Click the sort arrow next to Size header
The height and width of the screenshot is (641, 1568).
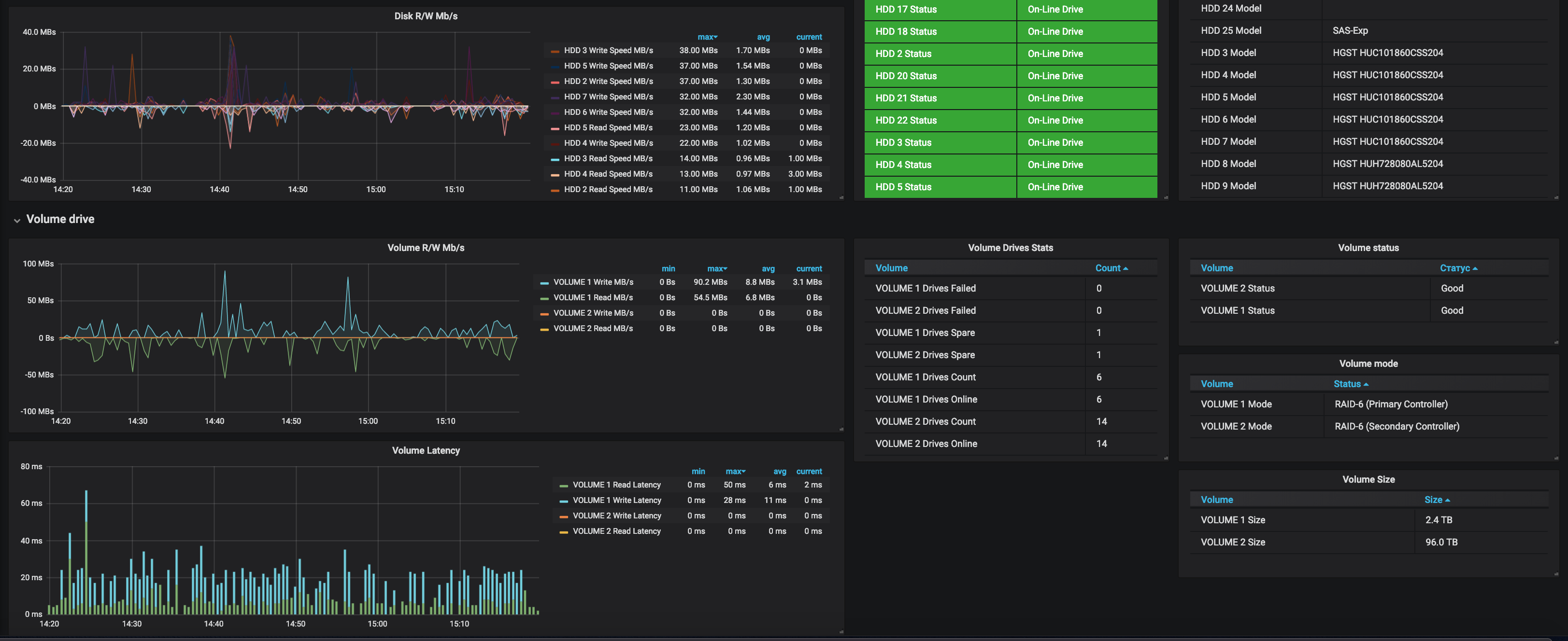[x=1447, y=500]
